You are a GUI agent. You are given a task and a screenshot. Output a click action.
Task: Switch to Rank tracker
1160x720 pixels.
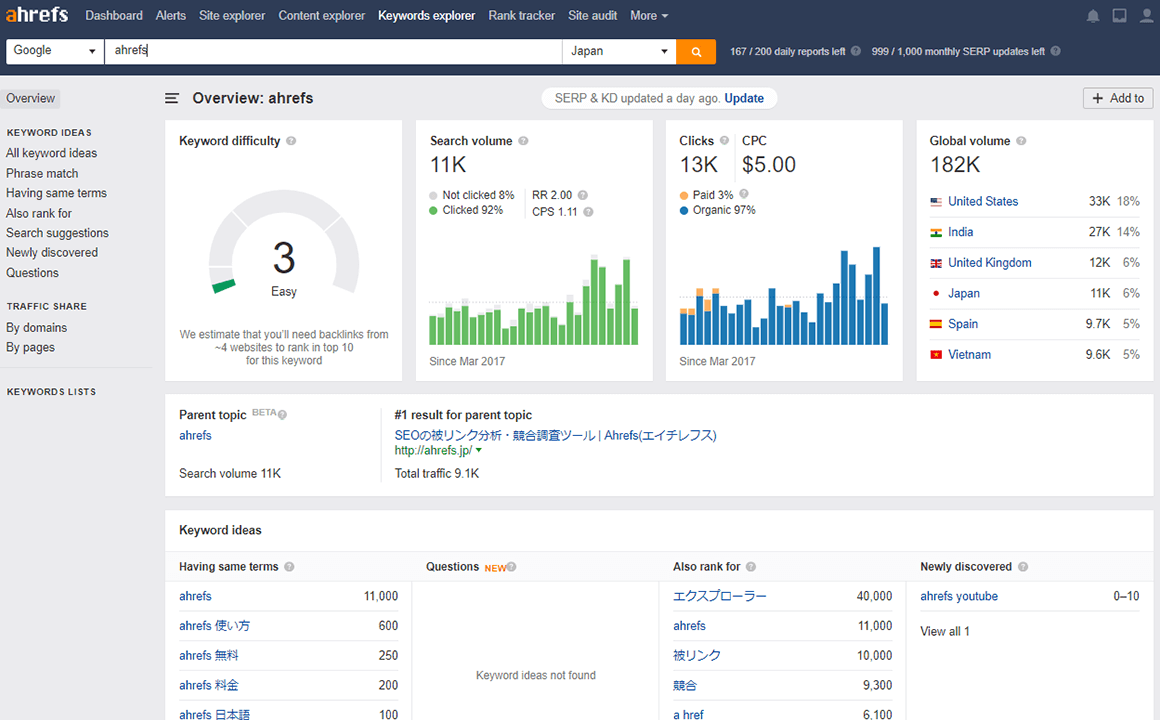[x=521, y=16]
